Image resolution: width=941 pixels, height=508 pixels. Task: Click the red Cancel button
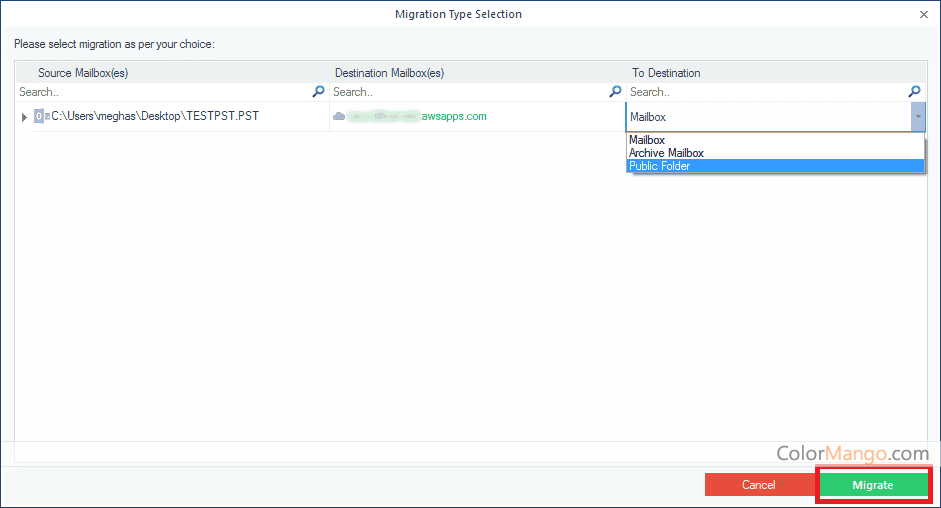click(x=758, y=485)
